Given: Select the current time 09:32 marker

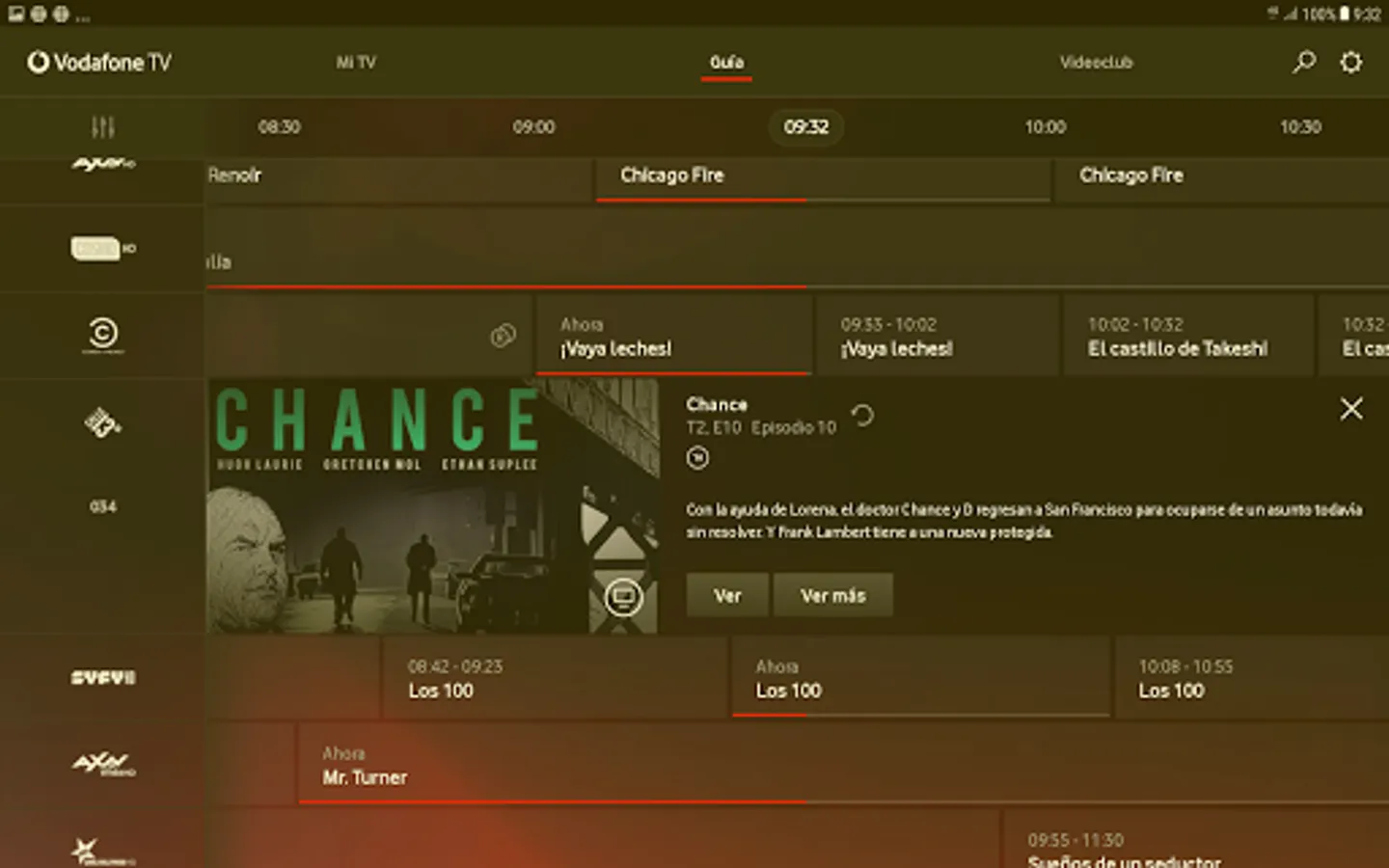Looking at the screenshot, I should click(806, 127).
